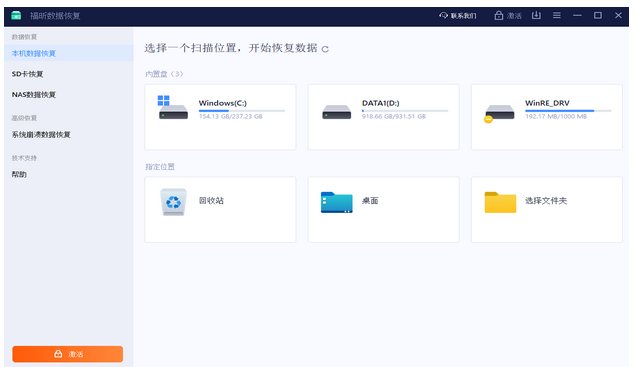
Task: Click the 内置盘 (3) section header
Action: pos(164,74)
